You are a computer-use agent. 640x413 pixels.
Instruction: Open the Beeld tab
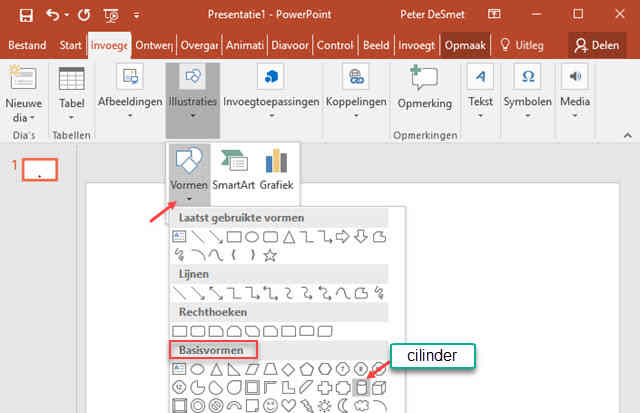click(x=376, y=45)
